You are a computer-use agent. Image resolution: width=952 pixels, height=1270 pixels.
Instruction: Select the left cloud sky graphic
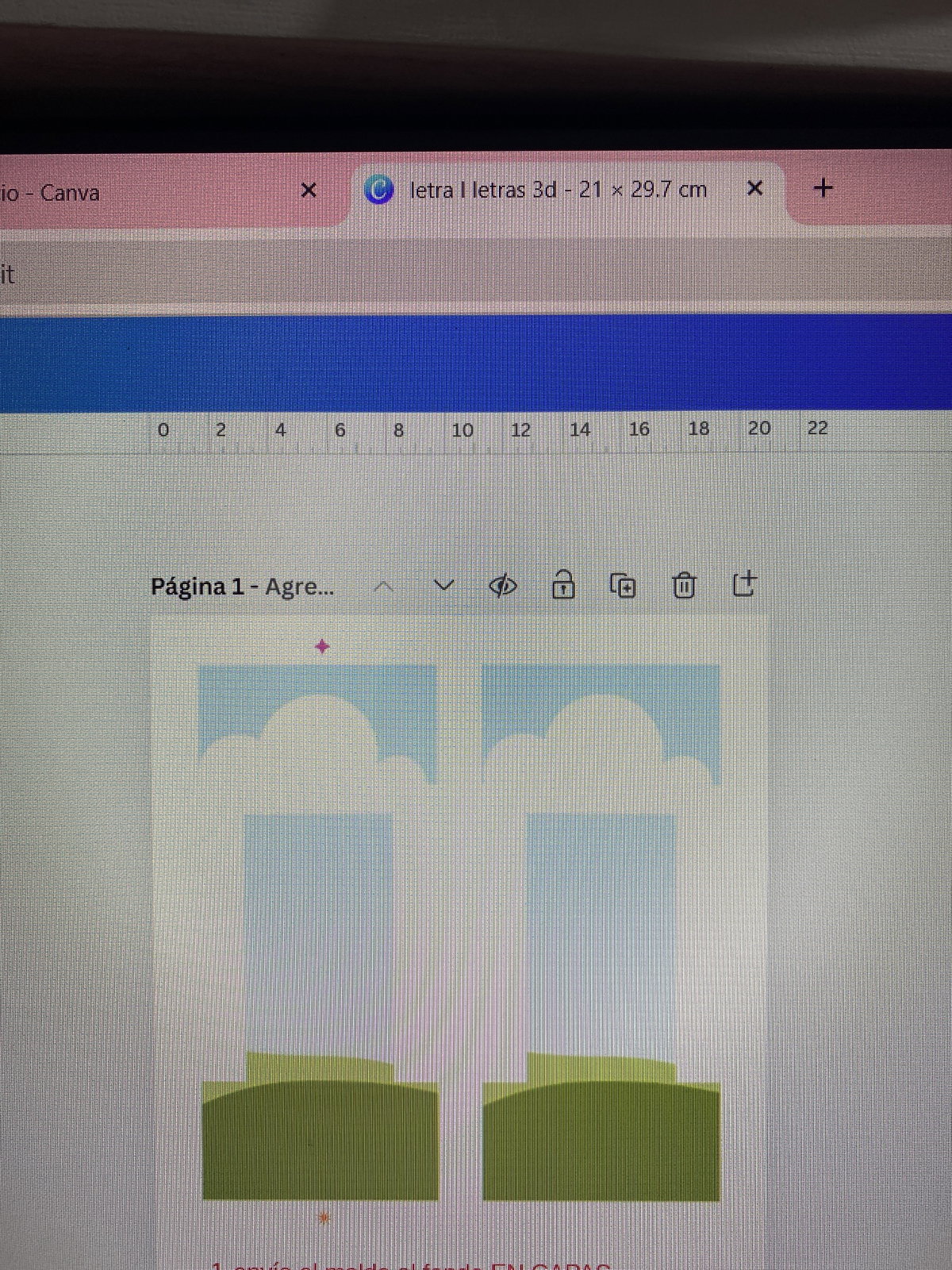(x=317, y=722)
